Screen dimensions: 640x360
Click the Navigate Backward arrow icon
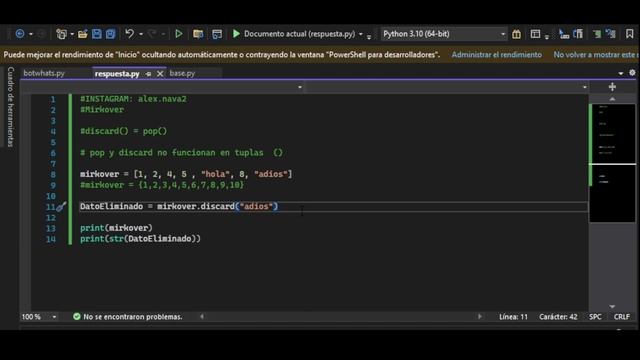pos(20,34)
